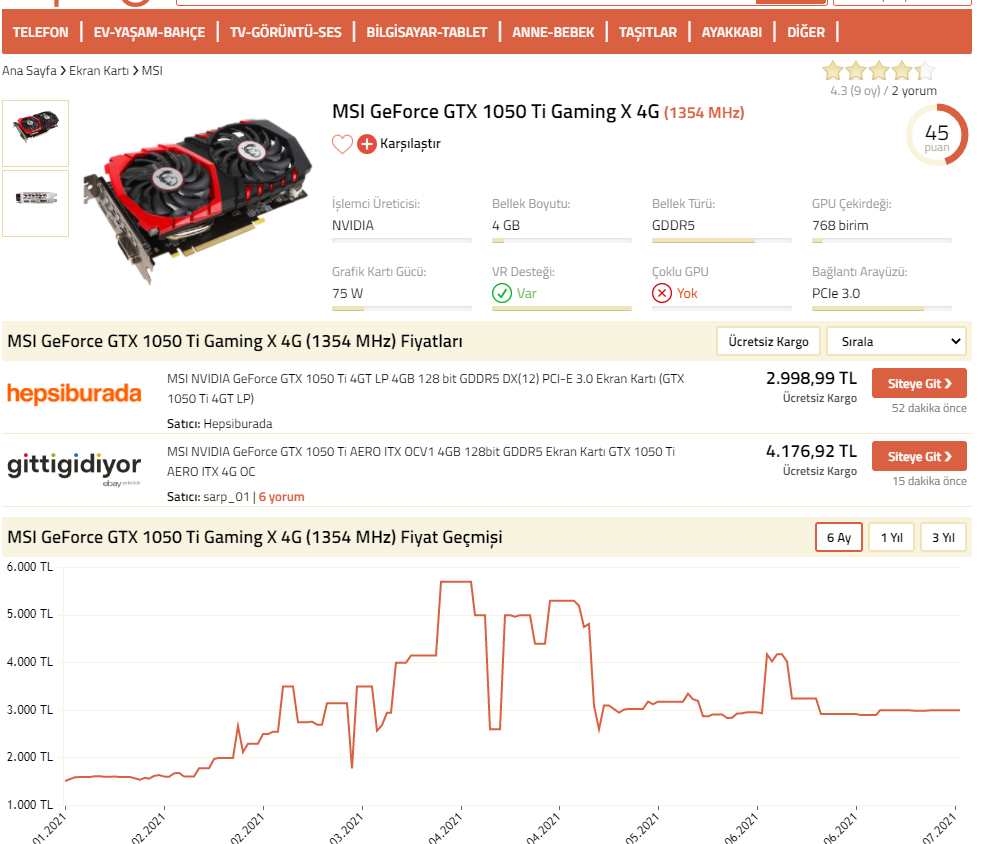Go to MSI breadcrumb

coord(152,70)
